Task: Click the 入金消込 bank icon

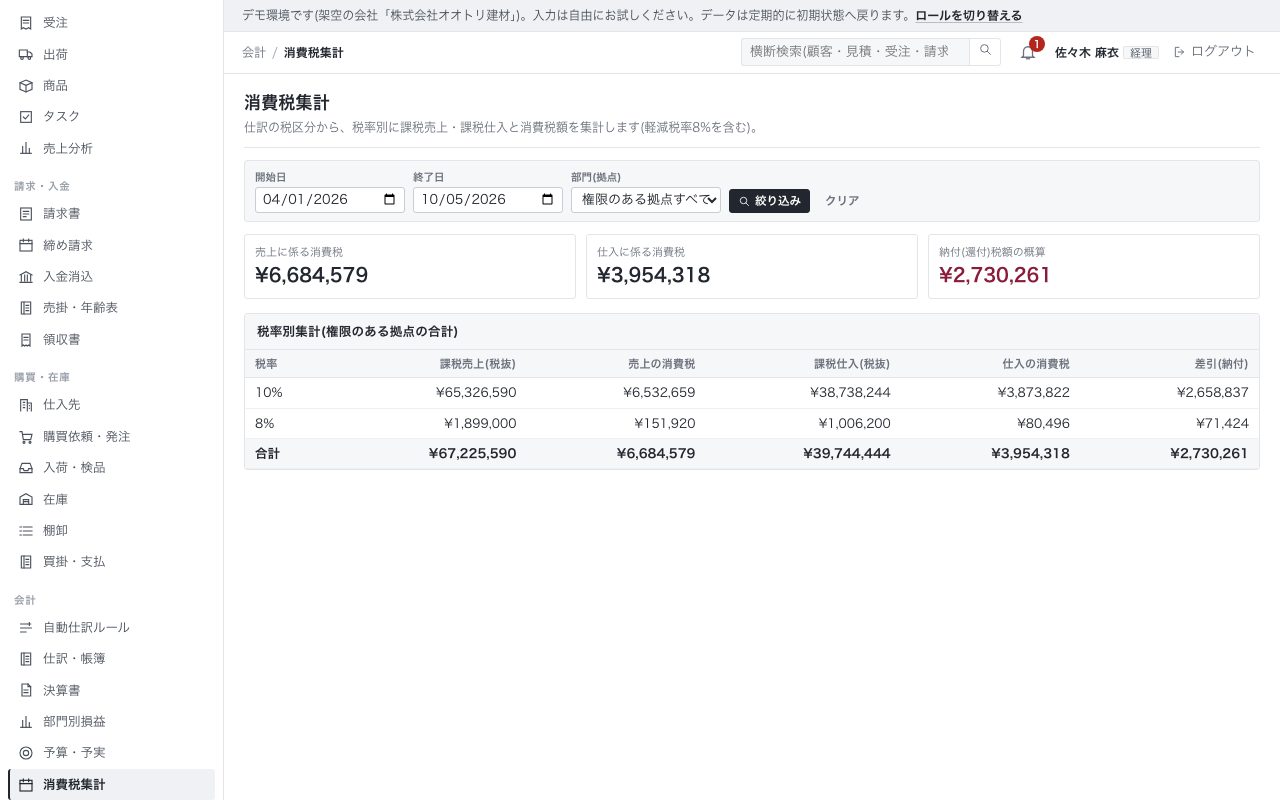Action: pyautogui.click(x=26, y=277)
